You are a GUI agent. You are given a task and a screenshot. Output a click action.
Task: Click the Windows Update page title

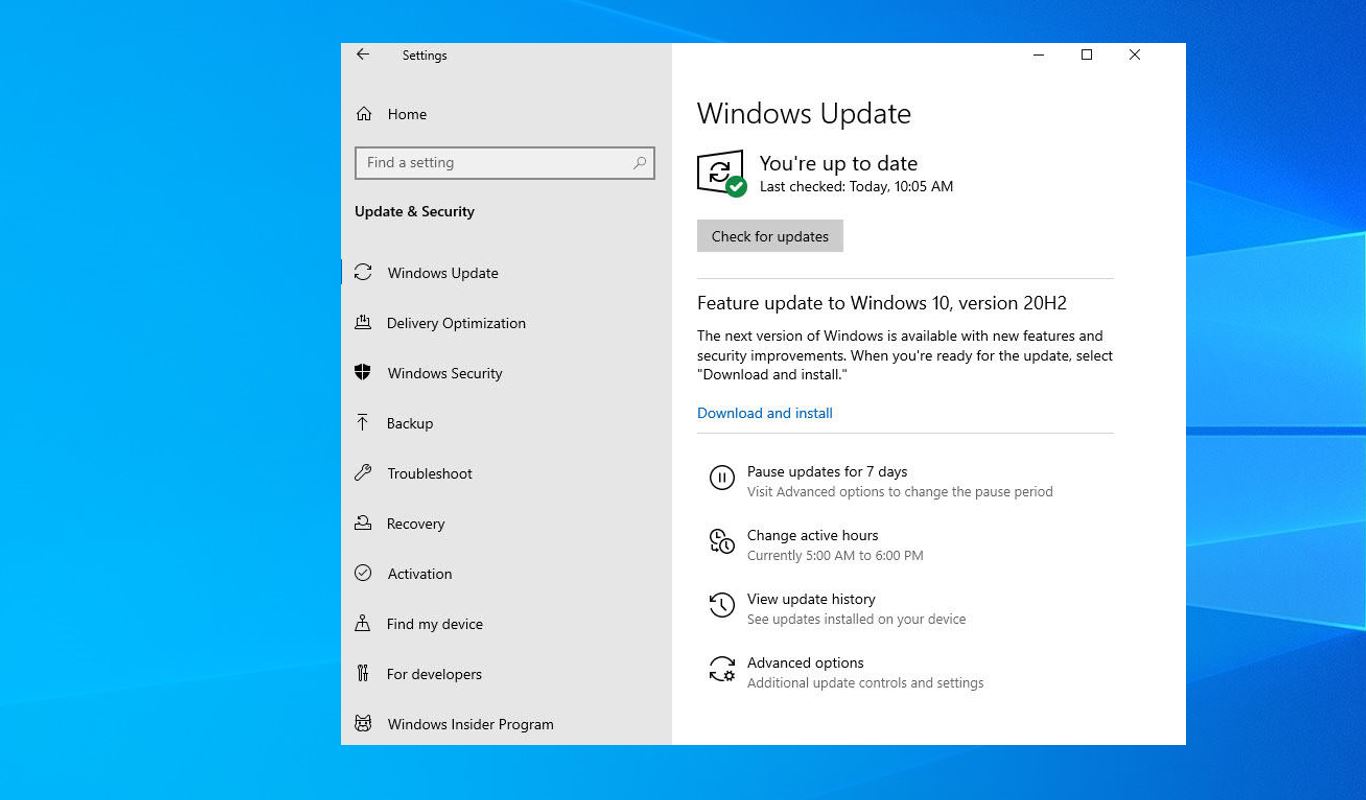[804, 113]
